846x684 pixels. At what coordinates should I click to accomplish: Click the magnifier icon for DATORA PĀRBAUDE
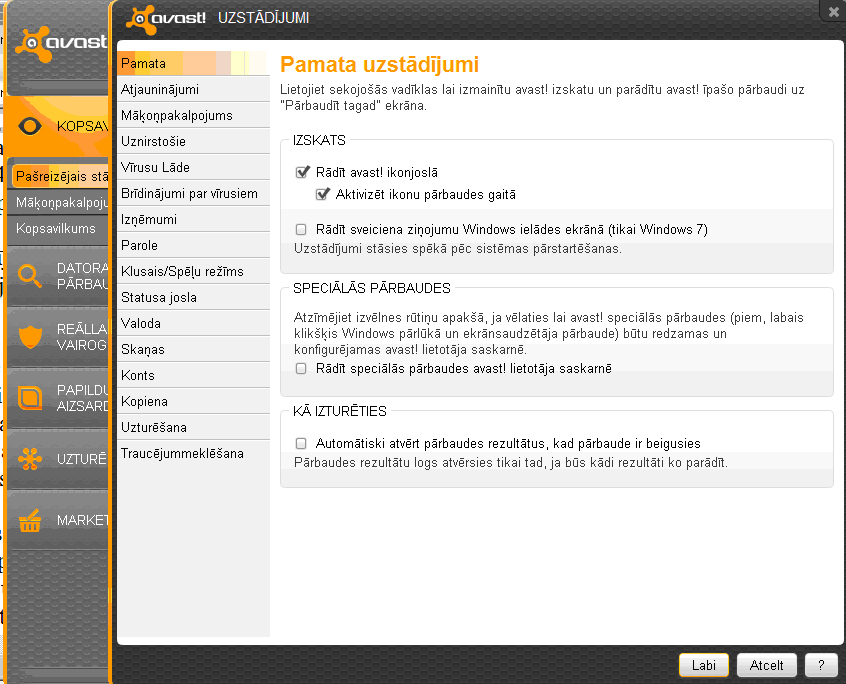pyautogui.click(x=29, y=276)
